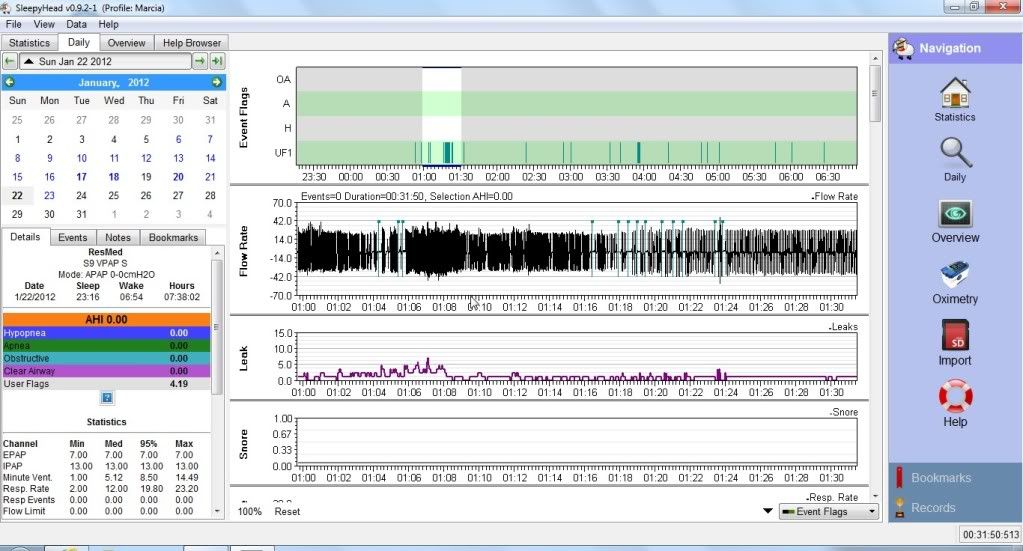Click the orange AHI 0.00 bar

pos(106,320)
